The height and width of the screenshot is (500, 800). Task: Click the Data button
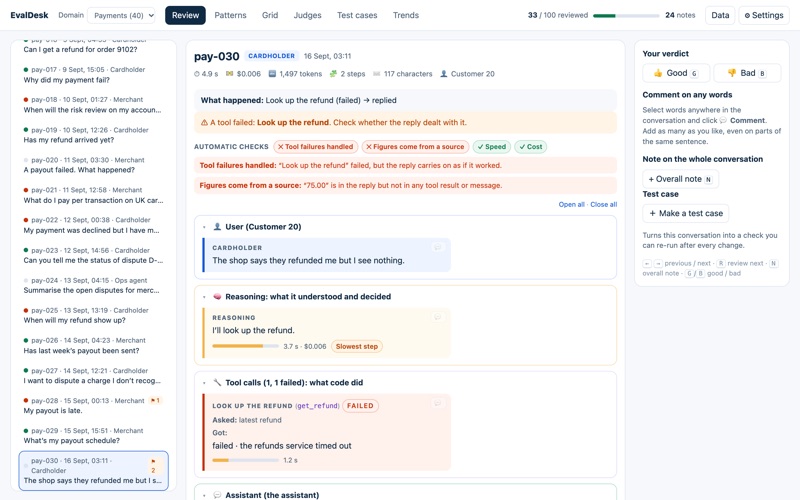(720, 15)
